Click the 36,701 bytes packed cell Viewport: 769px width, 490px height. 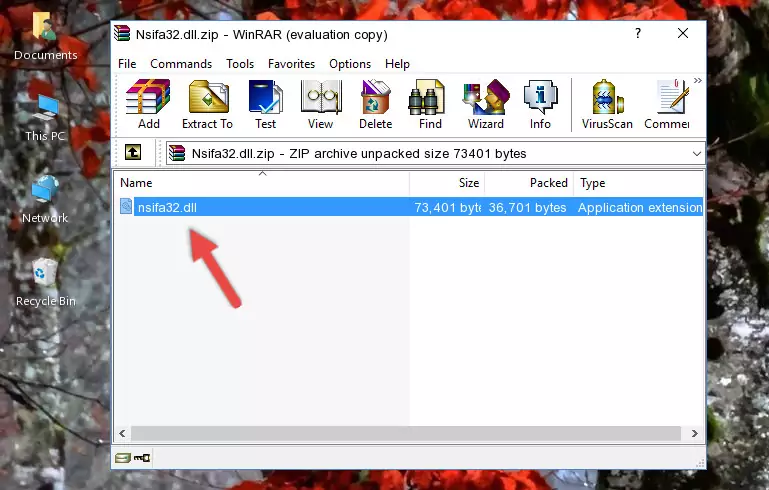527,207
